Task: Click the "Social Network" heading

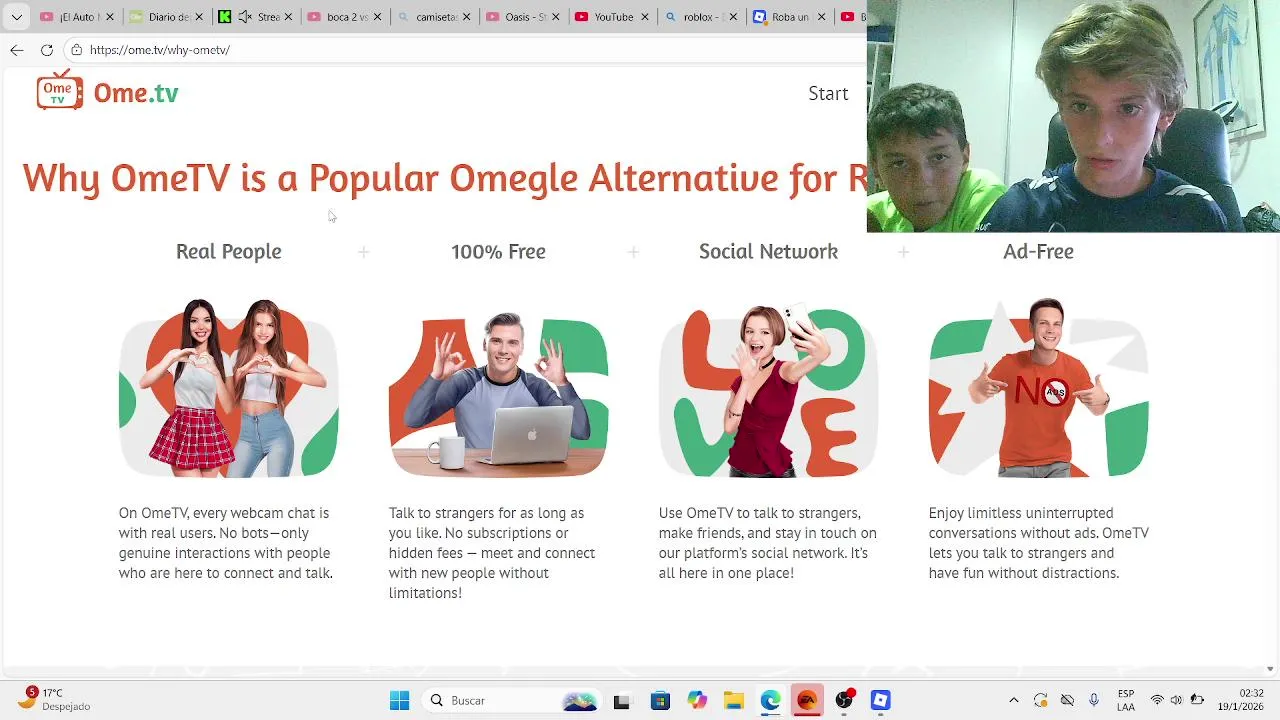Action: point(768,251)
